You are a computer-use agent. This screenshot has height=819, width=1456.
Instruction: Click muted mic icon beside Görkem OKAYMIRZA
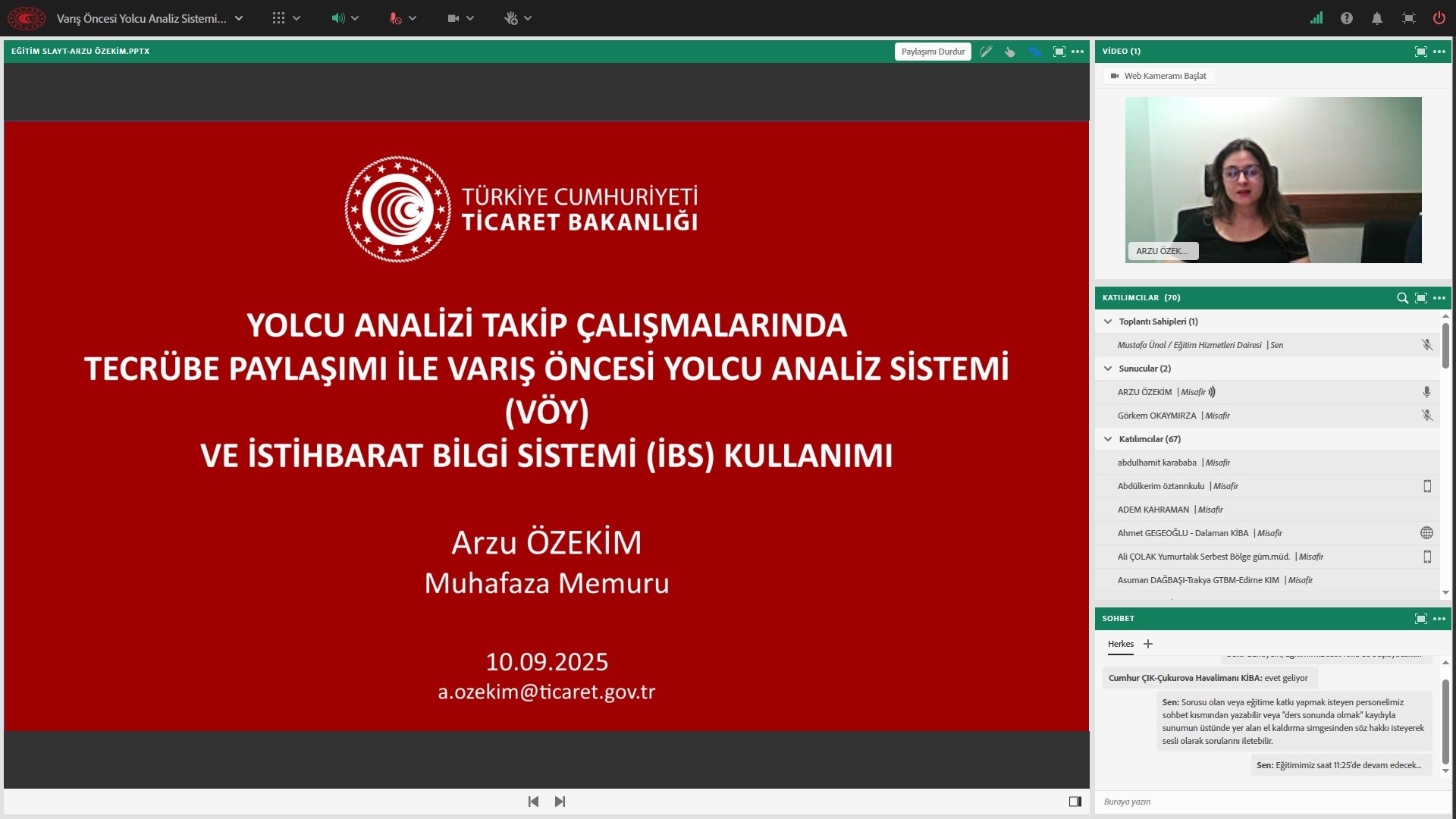[x=1426, y=416]
